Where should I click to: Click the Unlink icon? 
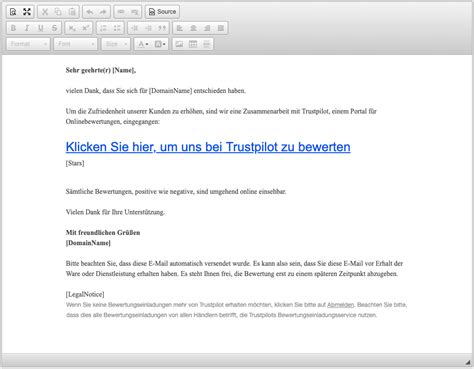pos(135,12)
